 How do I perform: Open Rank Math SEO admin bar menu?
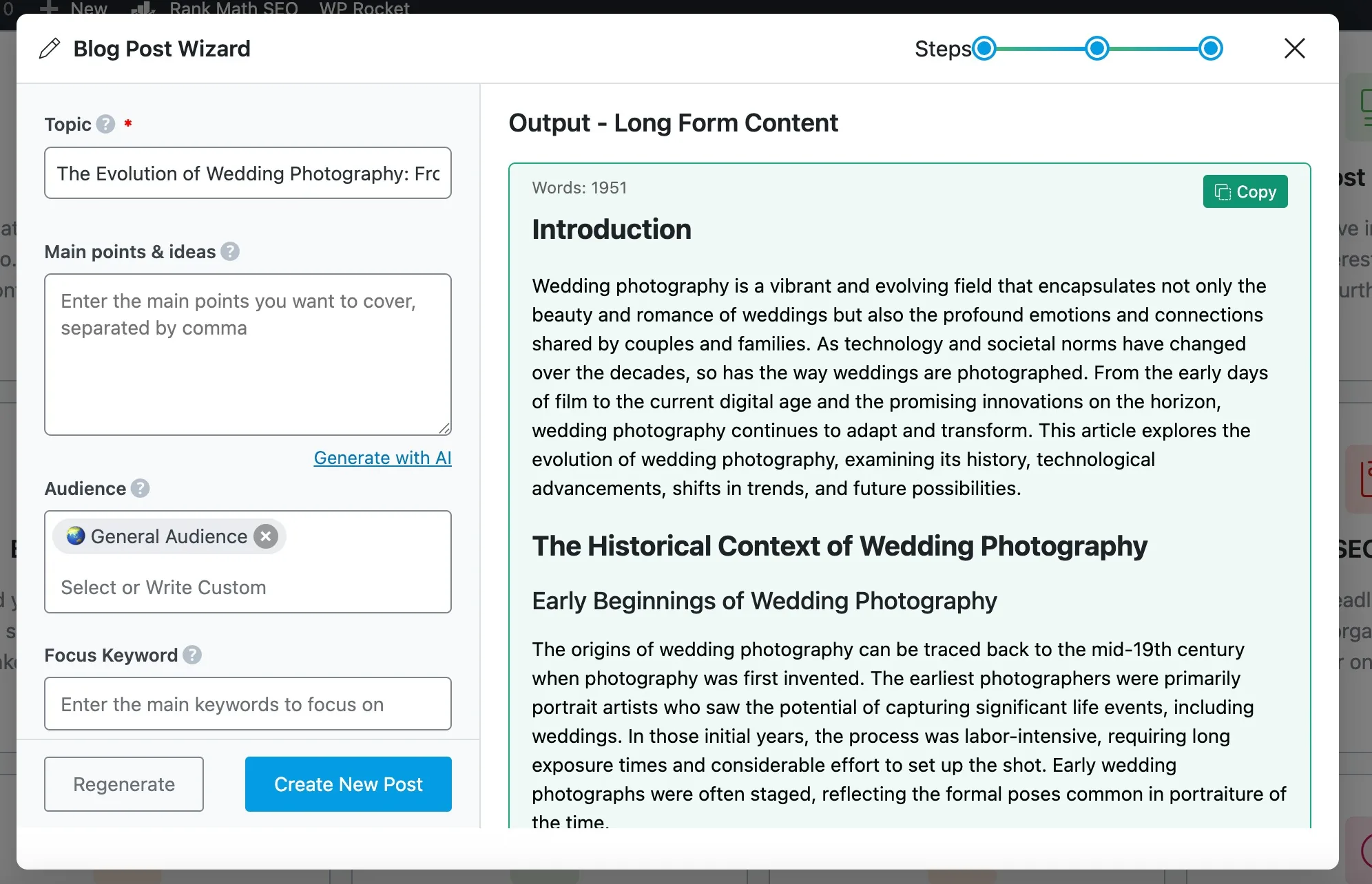coord(233,8)
